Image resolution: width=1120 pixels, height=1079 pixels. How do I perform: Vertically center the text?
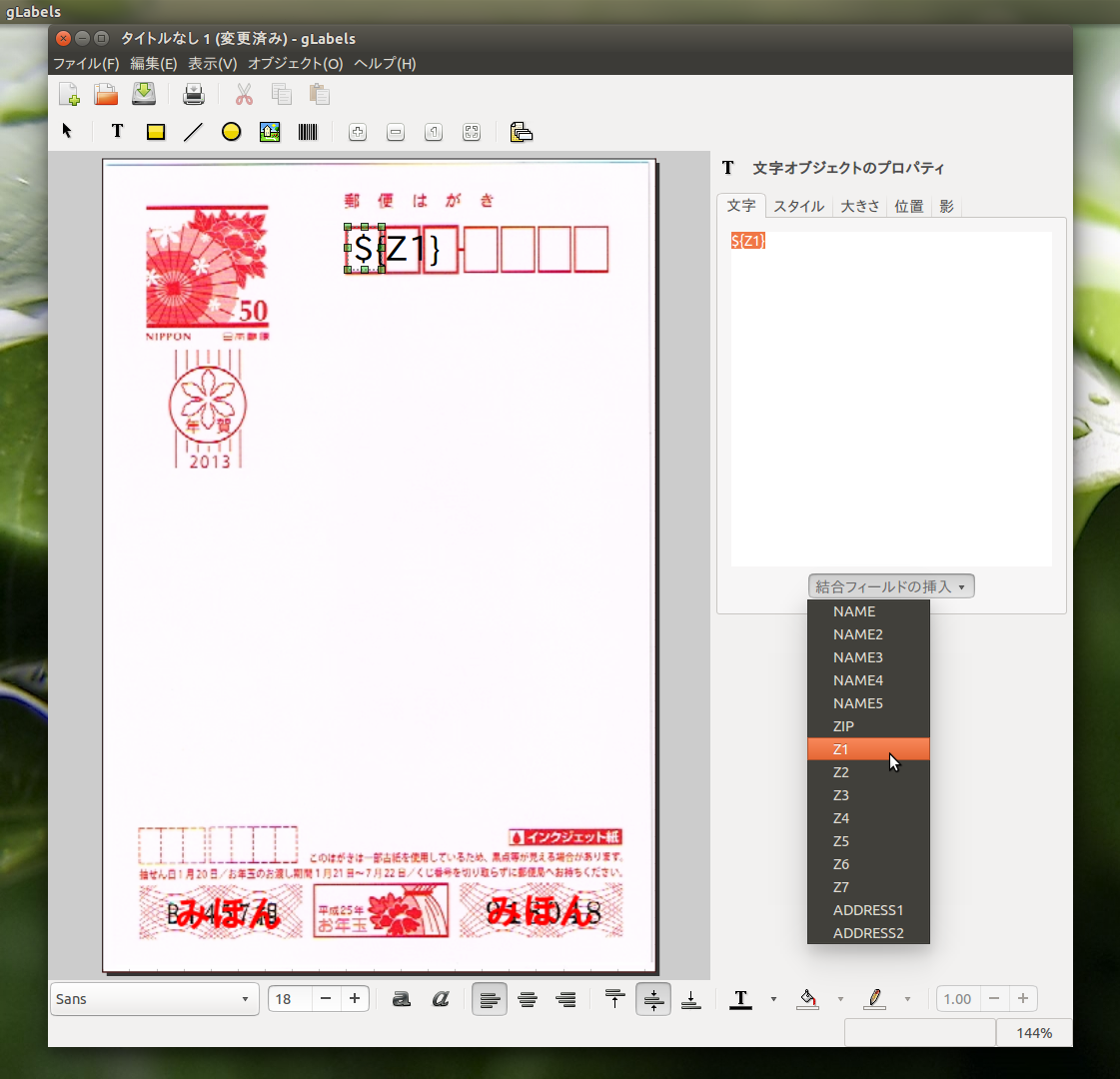tap(653, 999)
